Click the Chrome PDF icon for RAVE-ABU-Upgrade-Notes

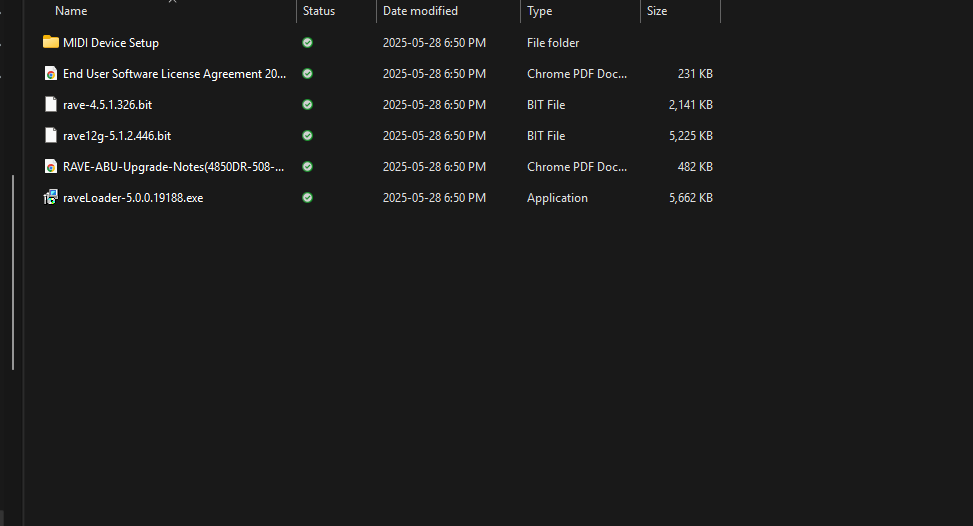tap(51, 166)
